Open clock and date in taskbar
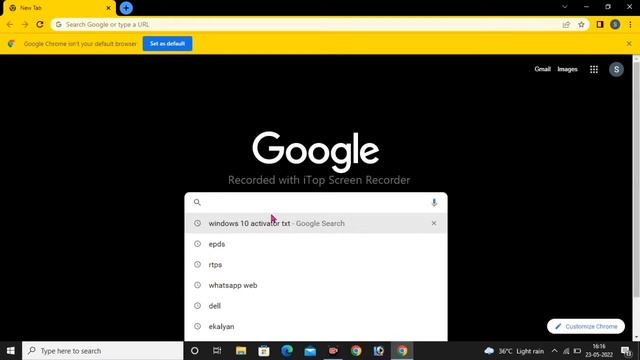Image resolution: width=640 pixels, height=360 pixels. (x=599, y=351)
